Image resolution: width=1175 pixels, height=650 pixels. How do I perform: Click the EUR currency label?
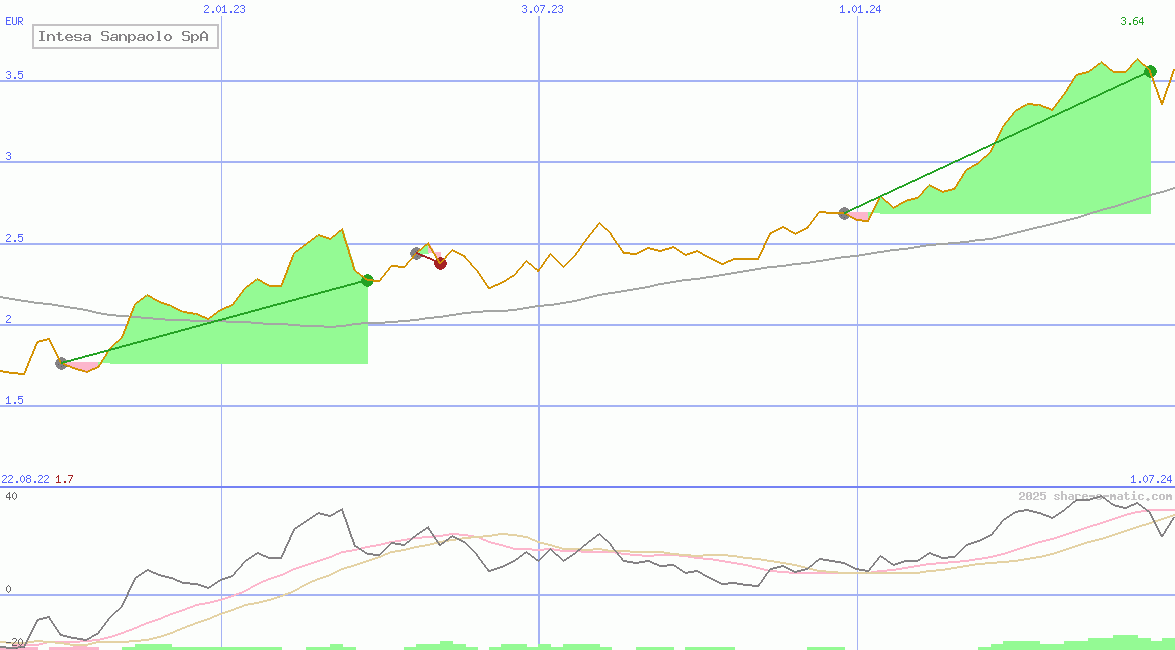[x=14, y=21]
